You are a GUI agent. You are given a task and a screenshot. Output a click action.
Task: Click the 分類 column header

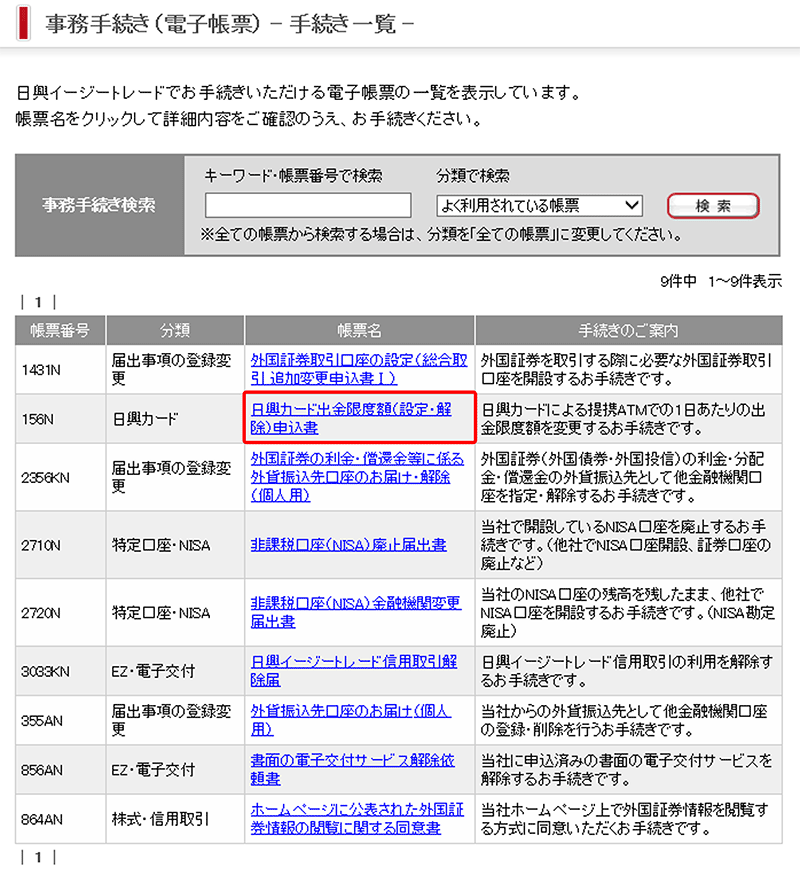coord(175,330)
